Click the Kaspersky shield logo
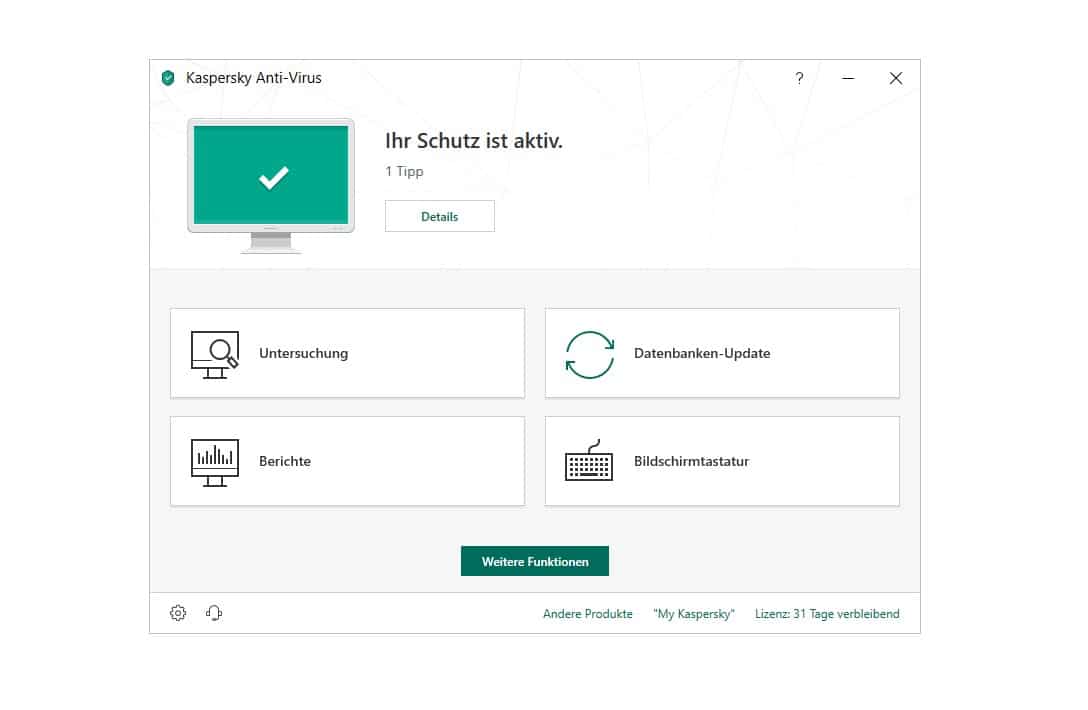This screenshot has width=1088, height=710. (168, 78)
